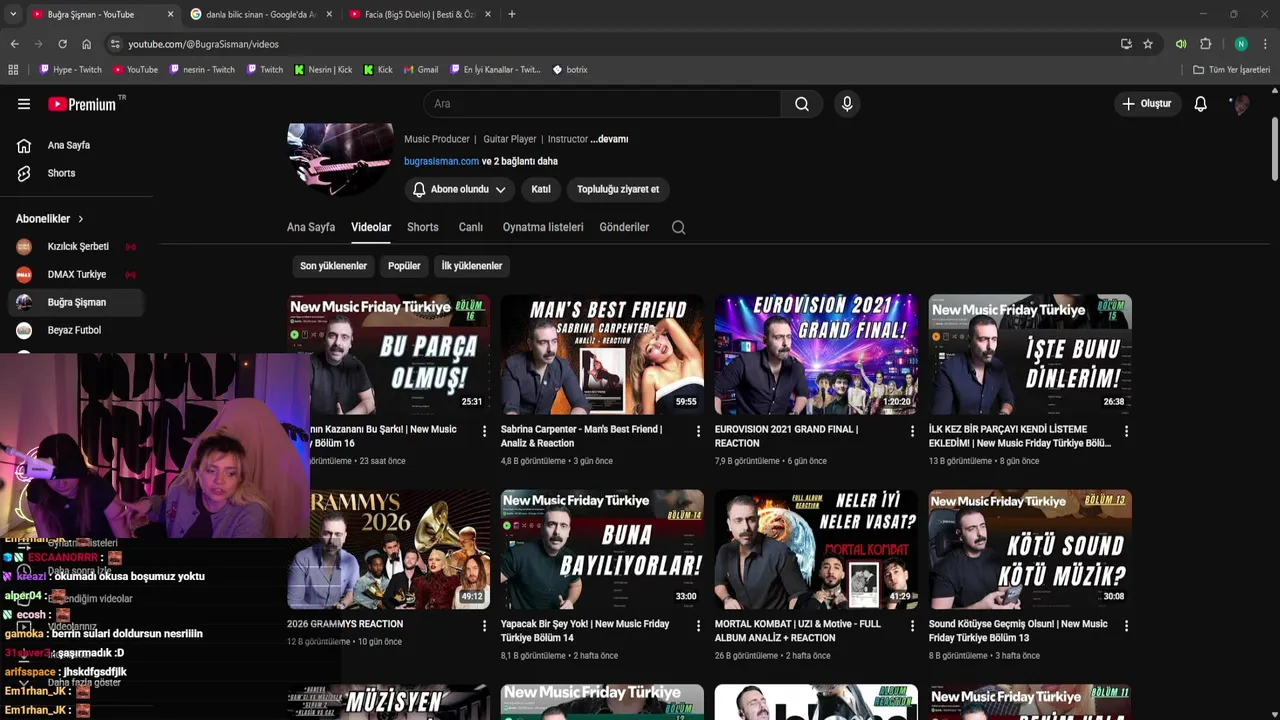Open a new browser tab
The image size is (1280, 720).
point(512,14)
